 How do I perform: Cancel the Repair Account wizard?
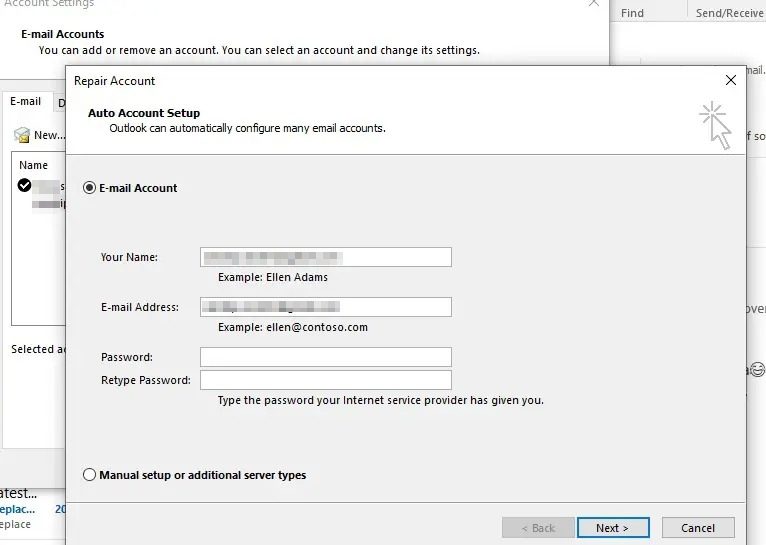(698, 528)
